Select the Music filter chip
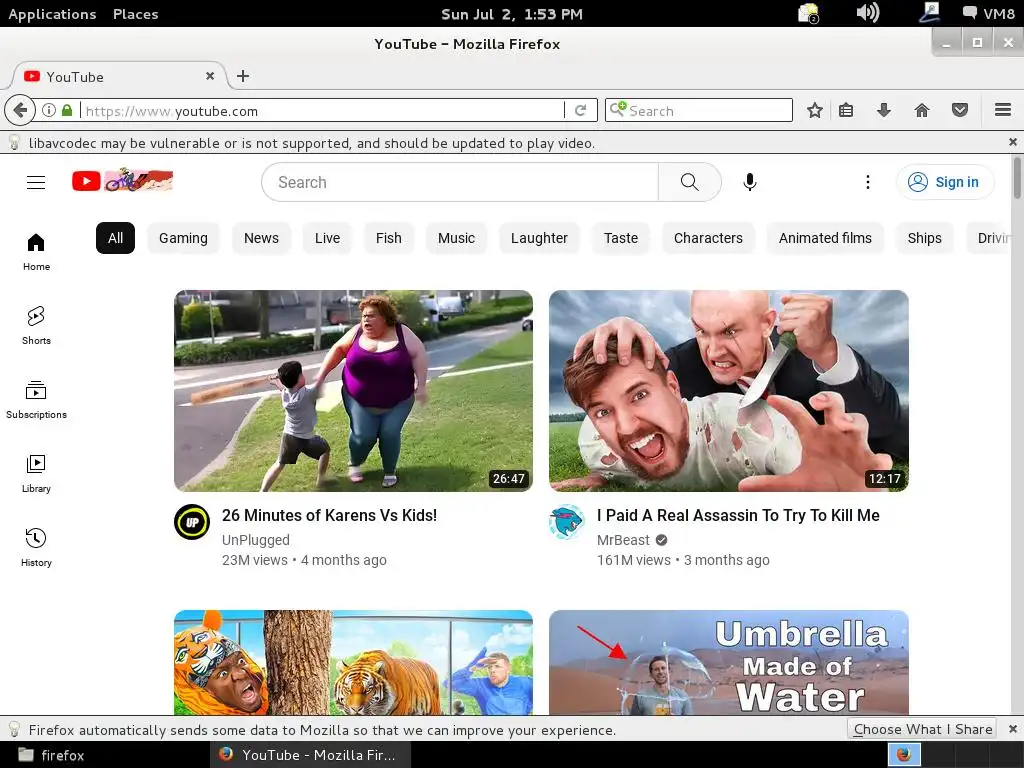 456,238
